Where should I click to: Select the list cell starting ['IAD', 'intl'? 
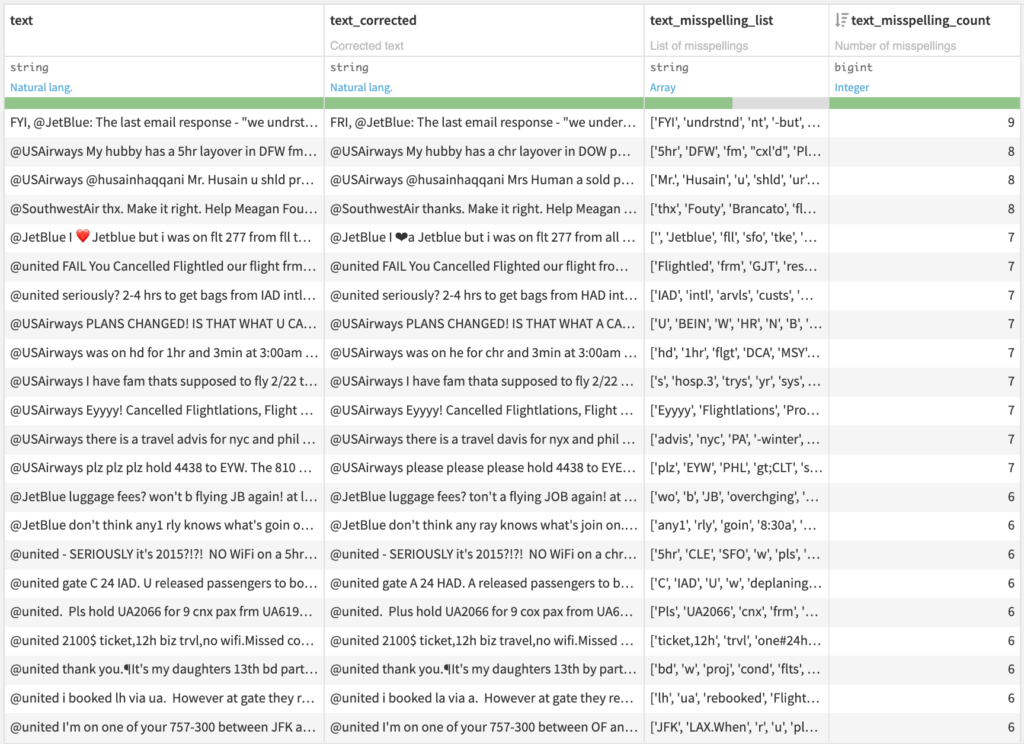coord(736,295)
